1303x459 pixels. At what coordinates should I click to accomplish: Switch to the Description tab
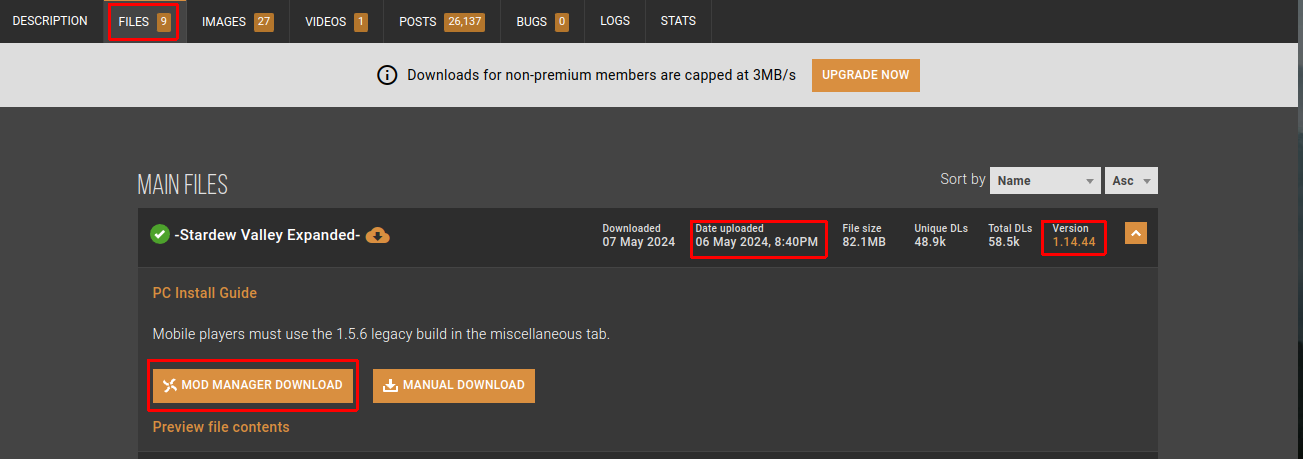click(x=50, y=21)
